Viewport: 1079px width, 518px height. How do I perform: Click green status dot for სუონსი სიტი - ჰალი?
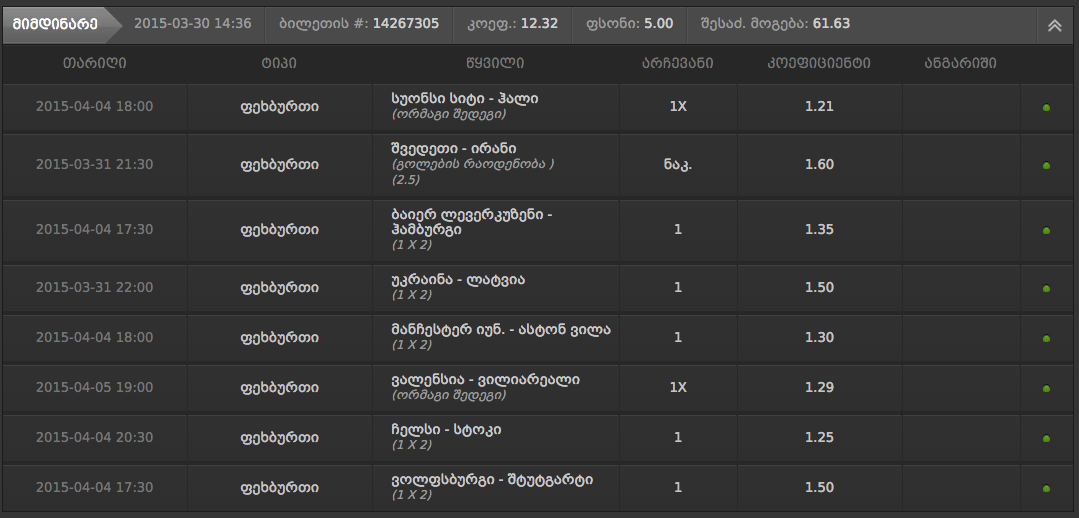(1047, 107)
